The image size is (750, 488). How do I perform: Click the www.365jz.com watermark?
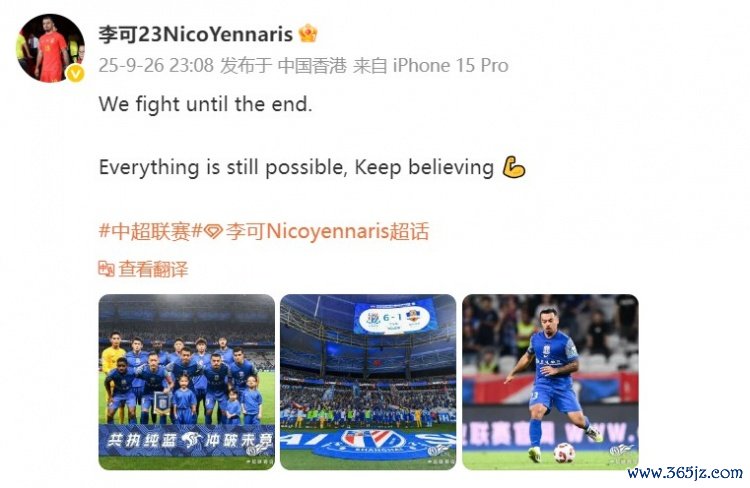[685, 473]
